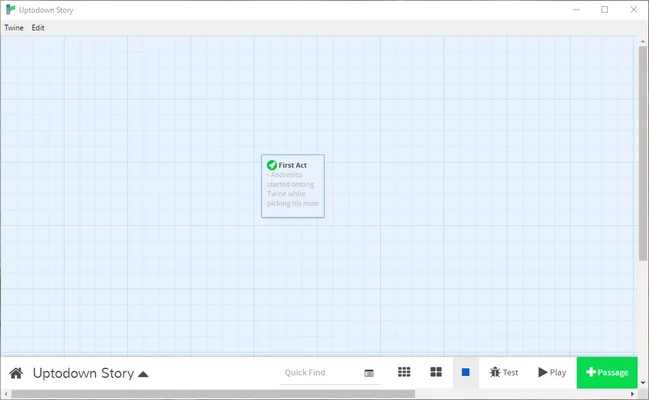Add a new passage with +Passage
Screen dimensions: 649x400
point(607,372)
